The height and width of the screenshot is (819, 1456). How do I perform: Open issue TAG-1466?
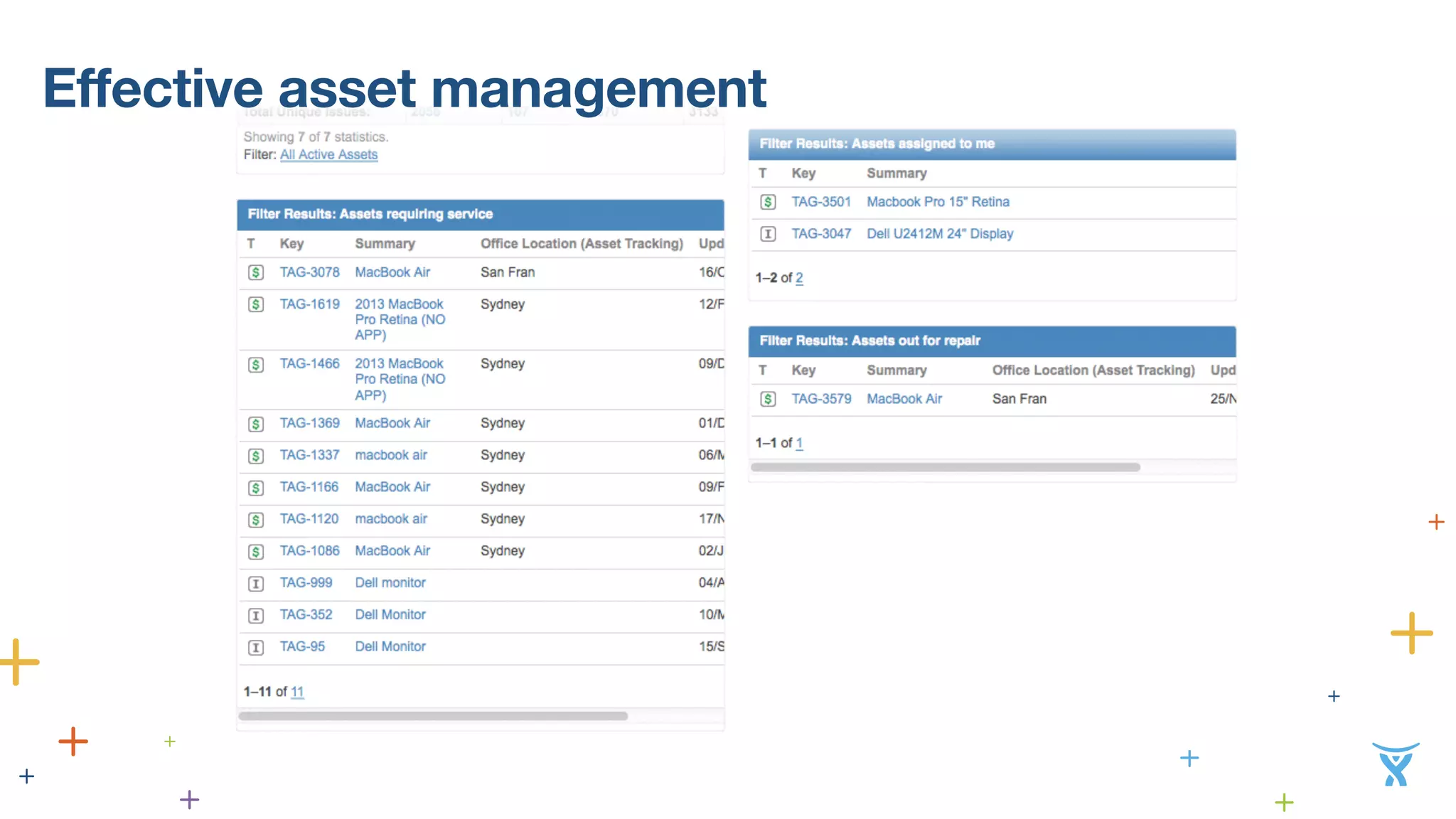tap(309, 363)
